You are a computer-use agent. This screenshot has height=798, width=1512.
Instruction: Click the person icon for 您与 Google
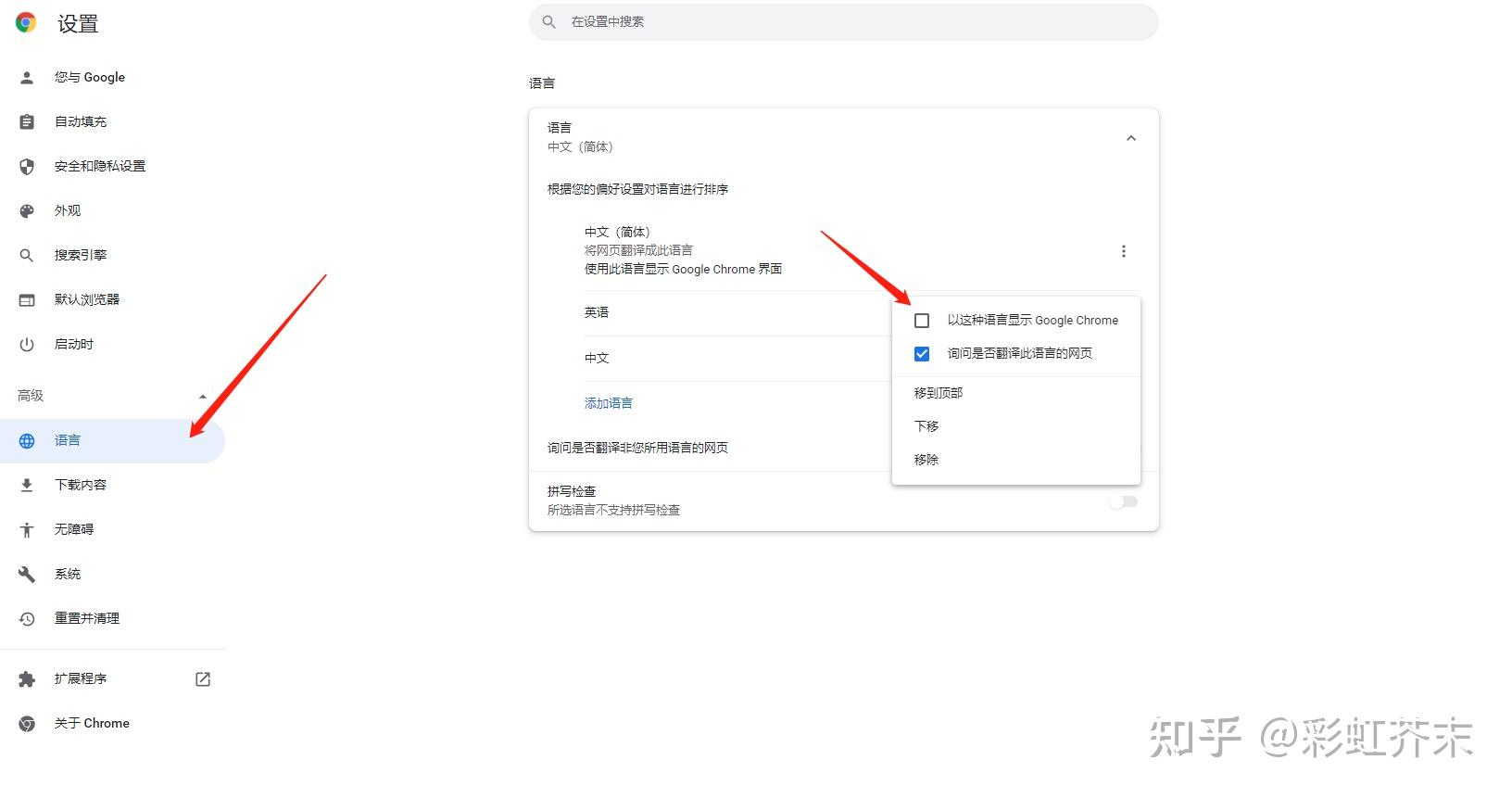(27, 78)
